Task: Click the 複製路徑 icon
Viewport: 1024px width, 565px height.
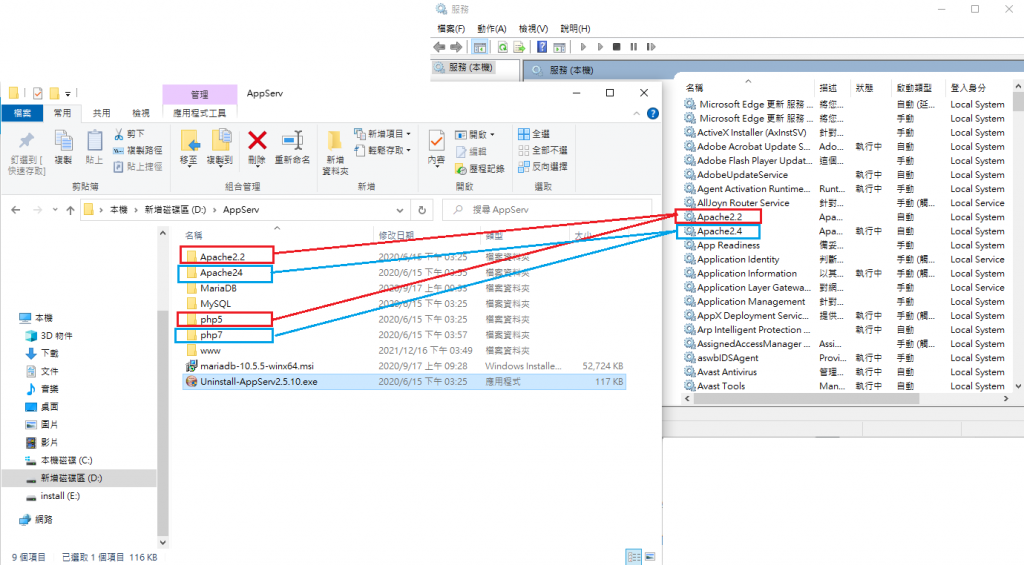Action: coord(119,150)
